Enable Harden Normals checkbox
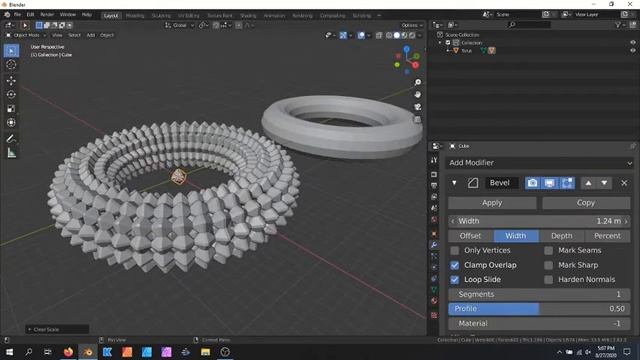640x360 pixels. (x=549, y=280)
